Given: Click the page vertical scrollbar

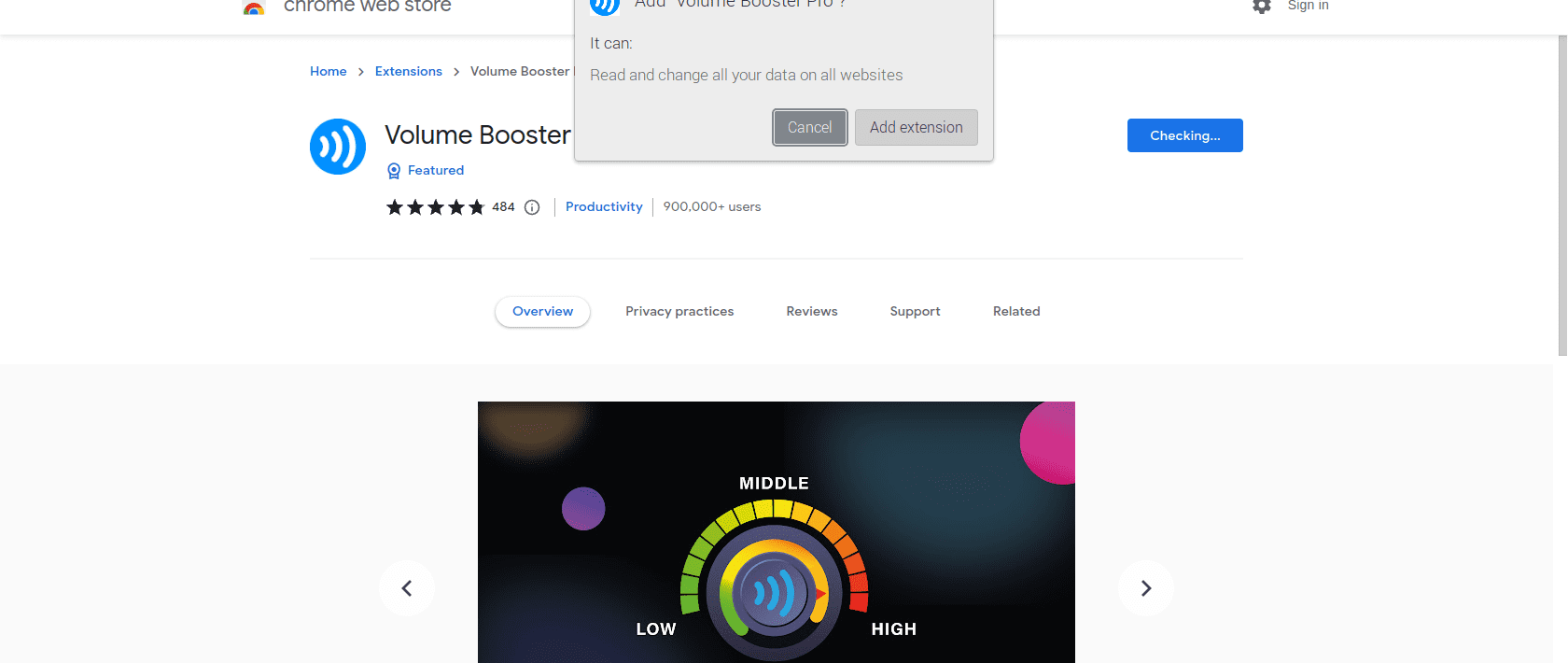Looking at the screenshot, I should (x=1562, y=196).
